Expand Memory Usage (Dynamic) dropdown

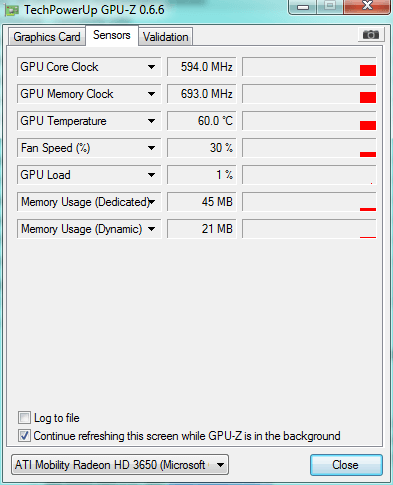point(151,229)
